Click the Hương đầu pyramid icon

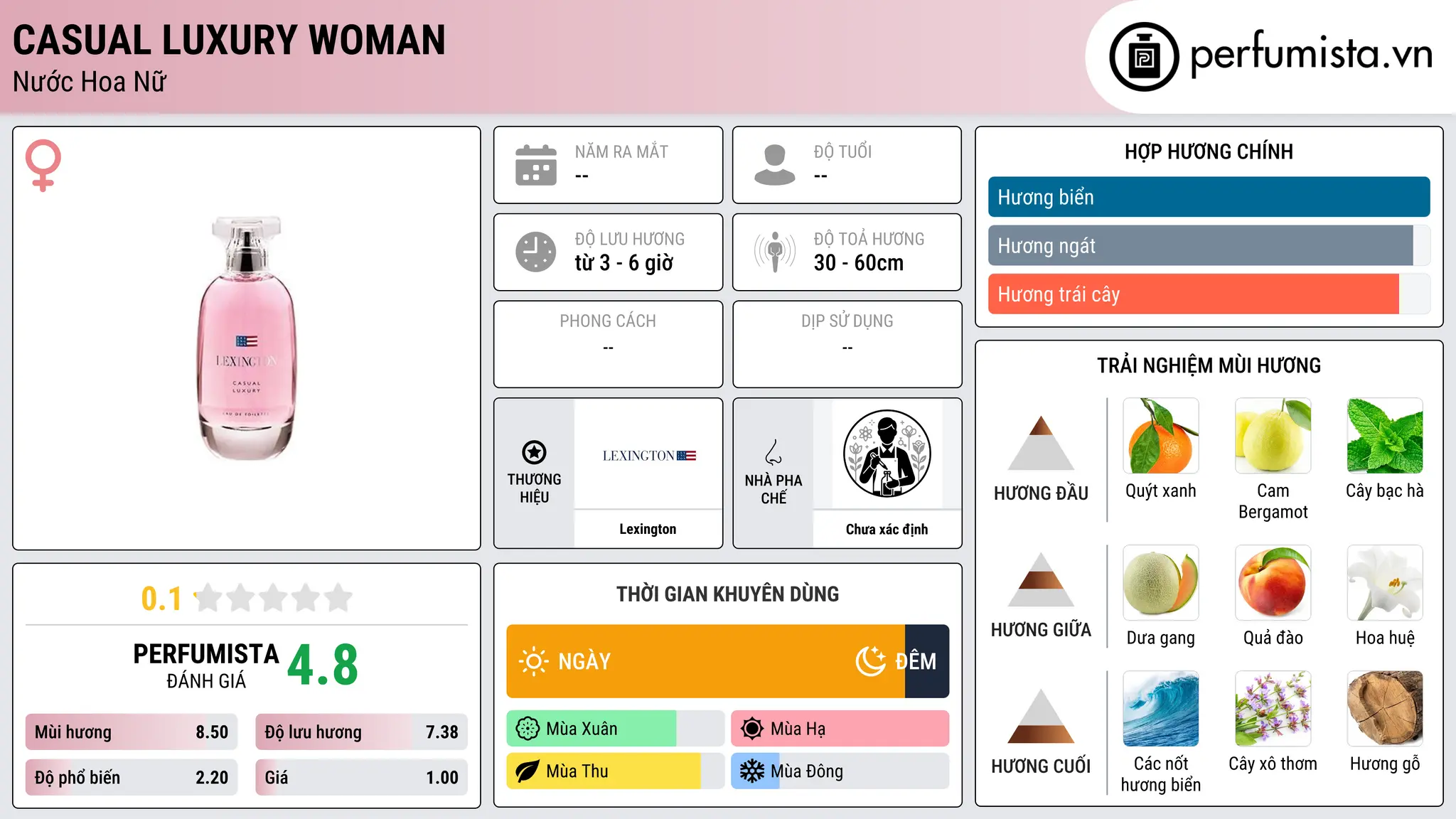click(x=1041, y=442)
